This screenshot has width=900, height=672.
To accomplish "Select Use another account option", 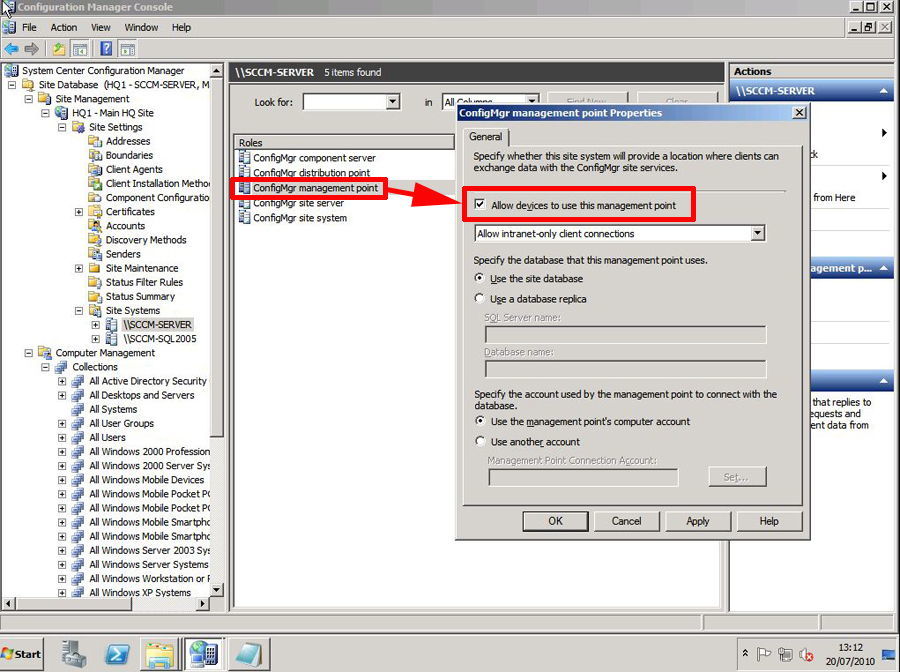I will 480,441.
